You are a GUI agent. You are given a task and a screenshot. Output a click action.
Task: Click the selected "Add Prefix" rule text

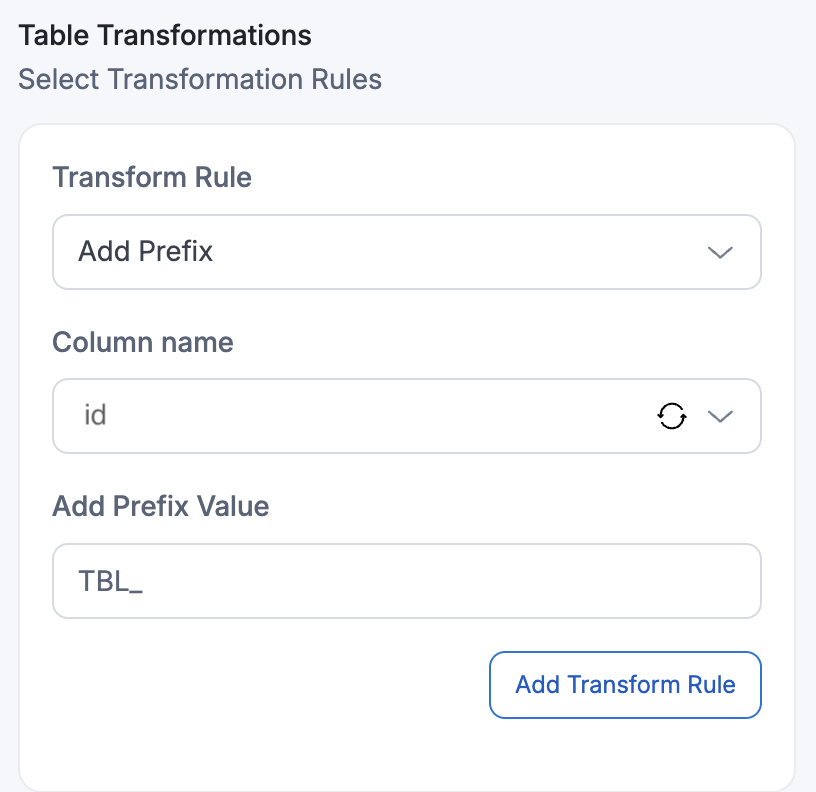click(x=146, y=251)
